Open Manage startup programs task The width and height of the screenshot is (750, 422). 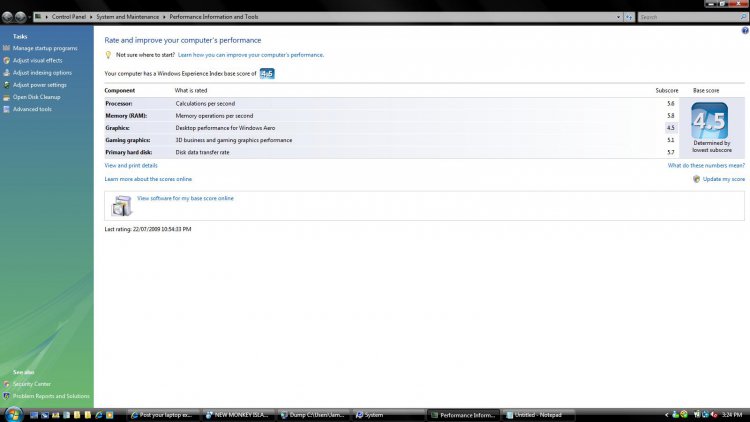click(x=45, y=48)
